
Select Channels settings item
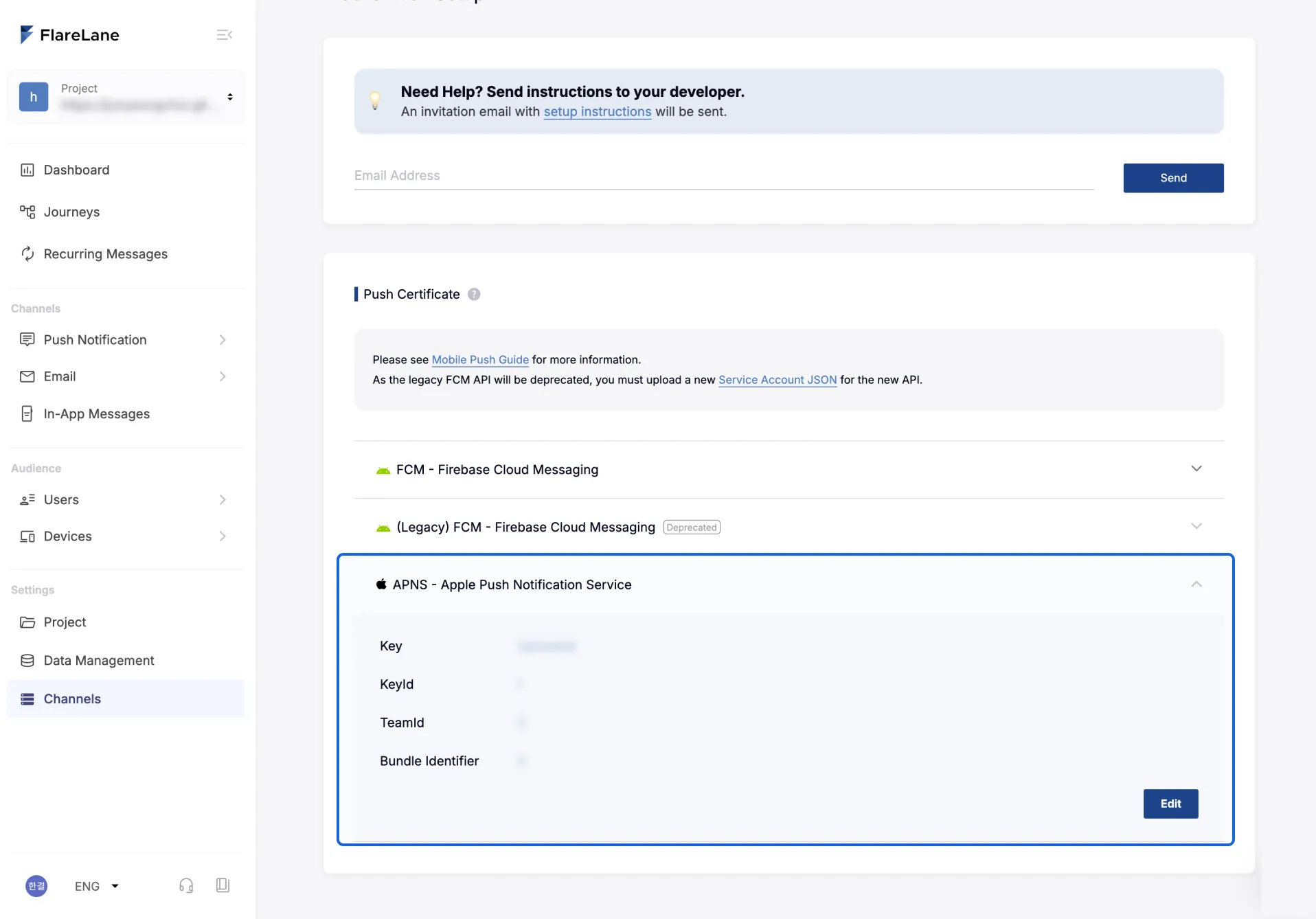click(x=126, y=699)
